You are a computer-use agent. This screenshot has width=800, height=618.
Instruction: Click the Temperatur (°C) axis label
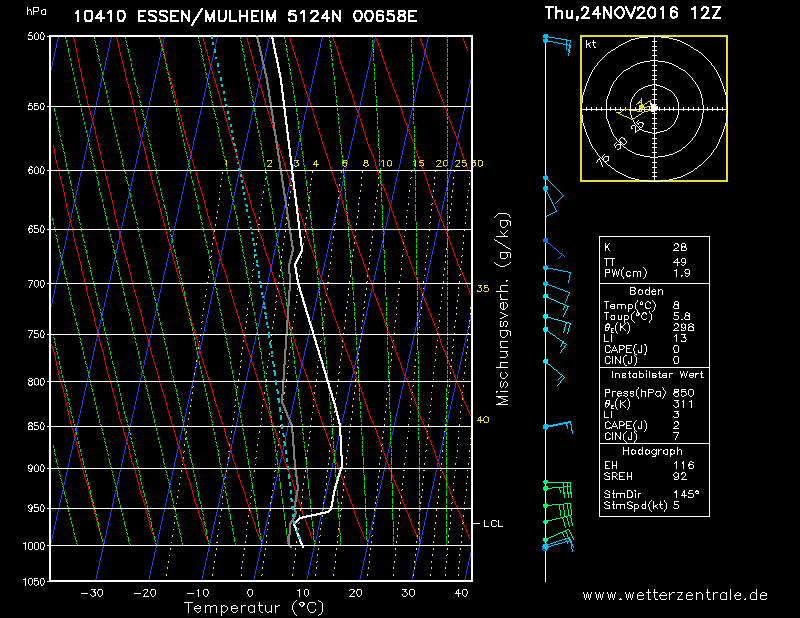click(254, 607)
